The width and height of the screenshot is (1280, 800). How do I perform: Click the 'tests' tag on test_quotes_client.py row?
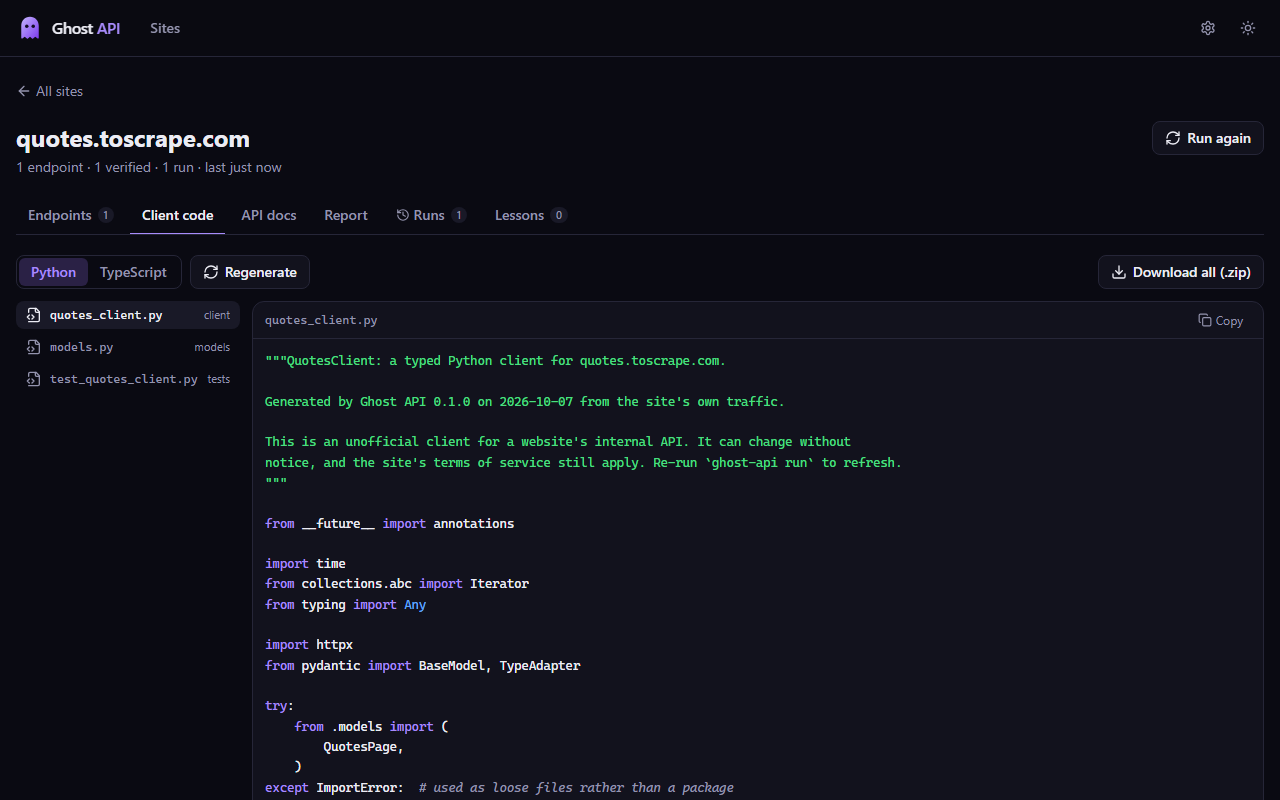pos(219,379)
